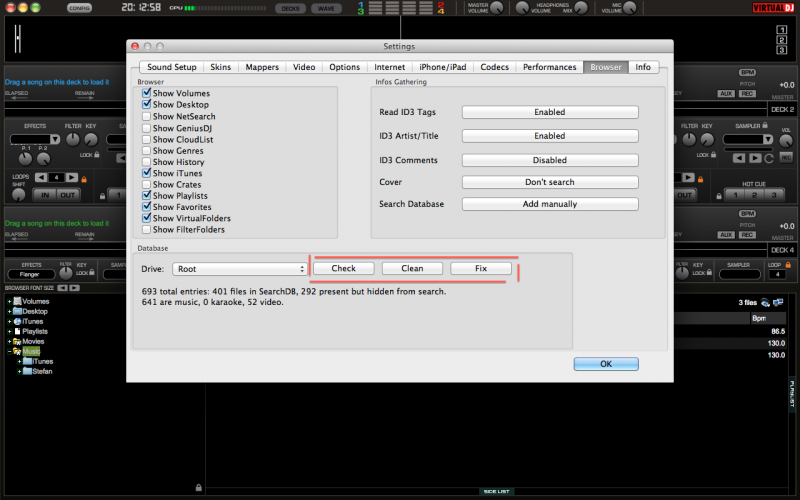The height and width of the screenshot is (500, 800).
Task: Click OK to close Settings
Action: point(606,364)
